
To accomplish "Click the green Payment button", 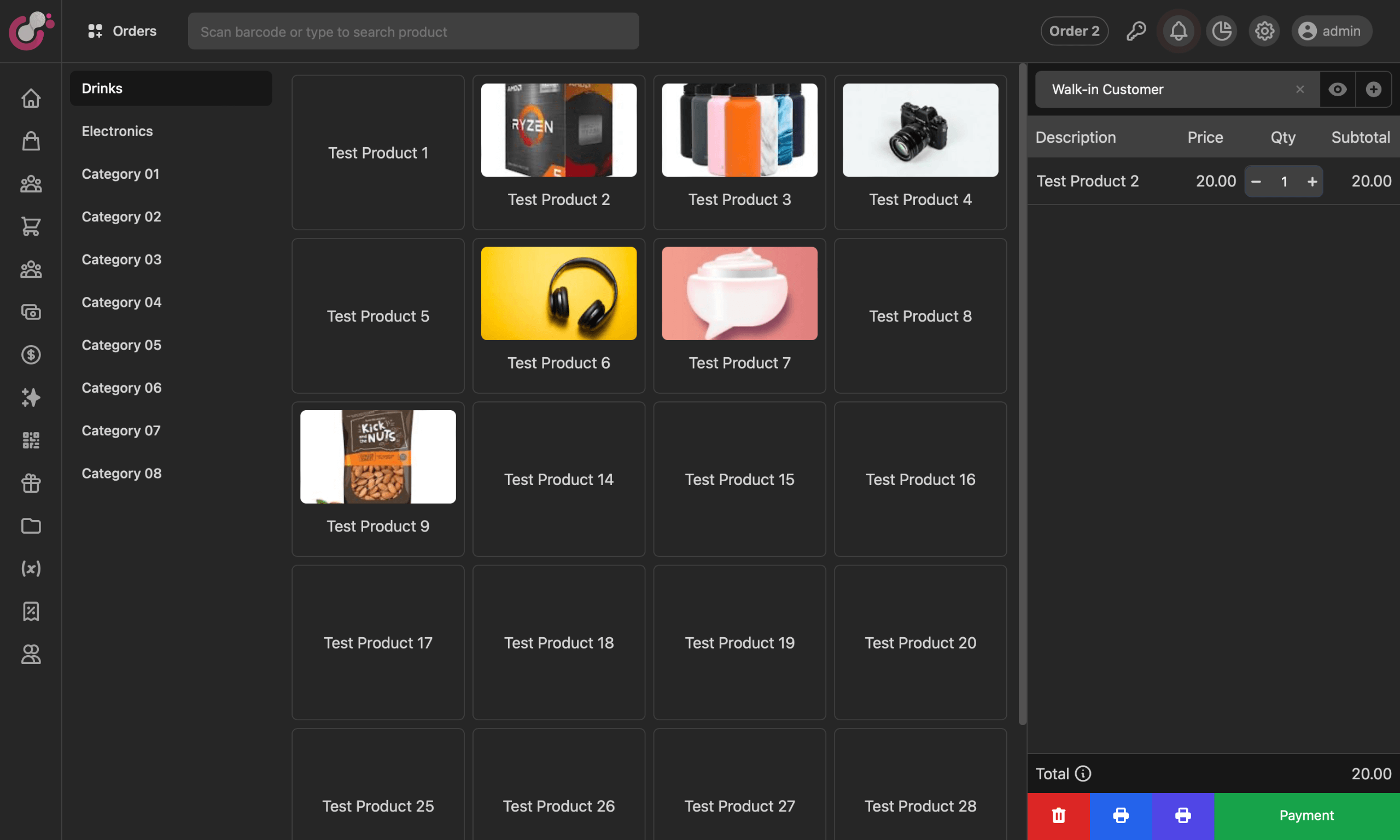I will pos(1306,815).
